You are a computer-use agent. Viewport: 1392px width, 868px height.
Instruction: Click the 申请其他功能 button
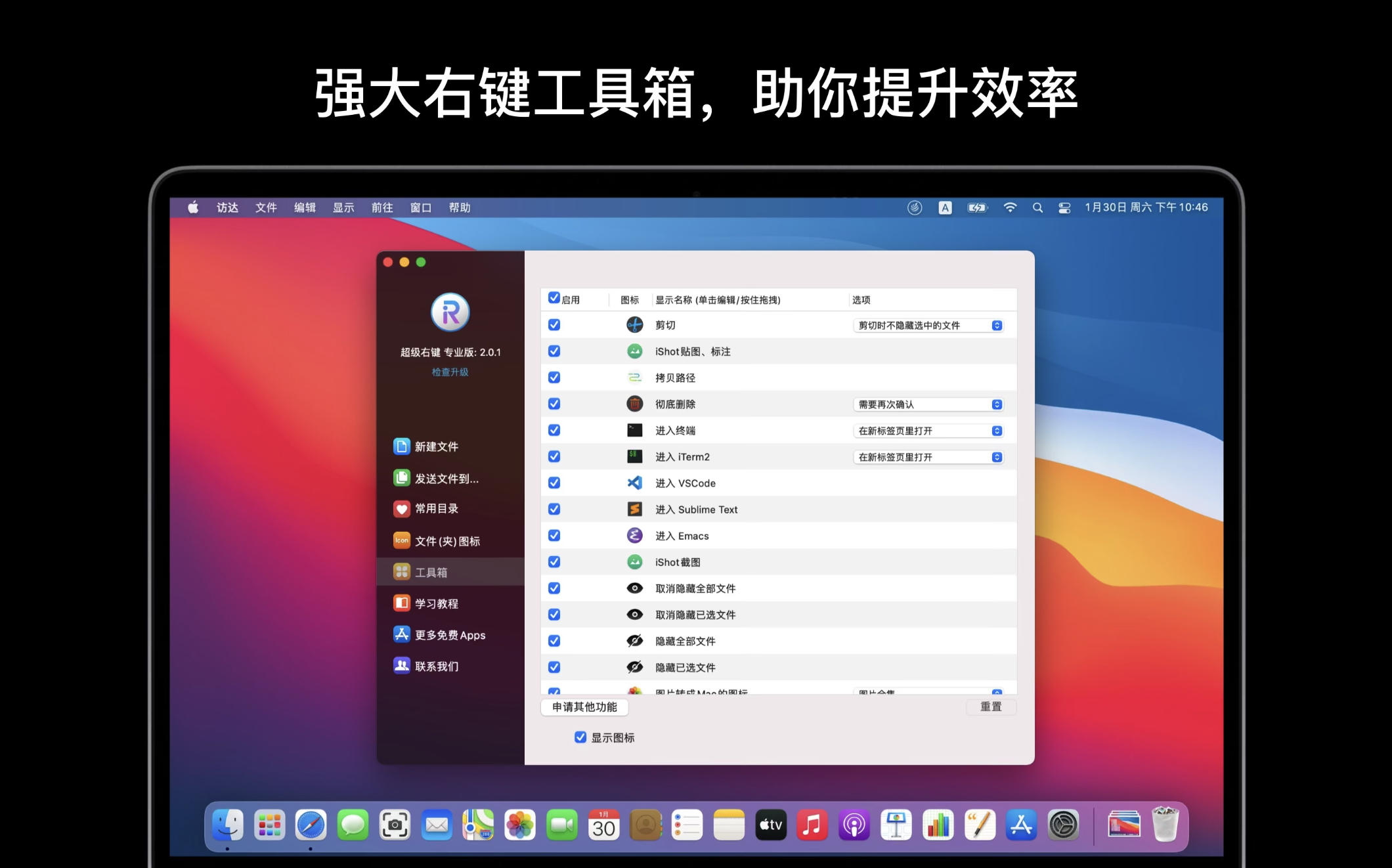click(x=584, y=707)
